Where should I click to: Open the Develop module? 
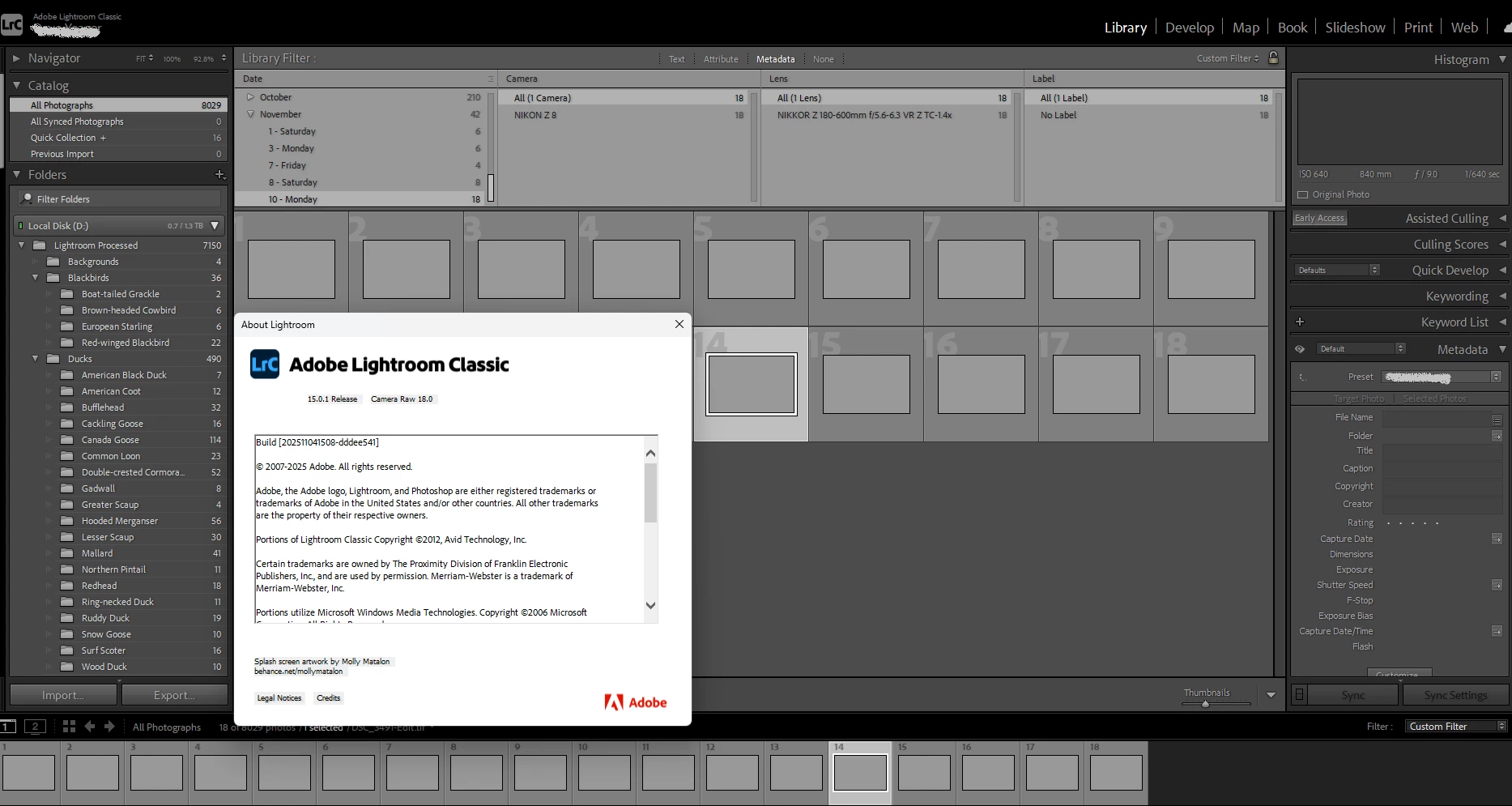(1190, 28)
